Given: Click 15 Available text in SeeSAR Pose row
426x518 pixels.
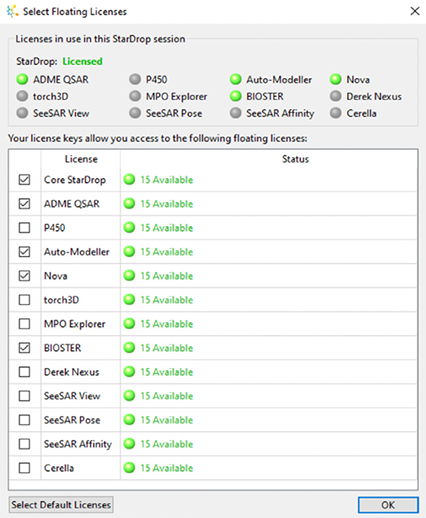Looking at the screenshot, I should pyautogui.click(x=166, y=420).
